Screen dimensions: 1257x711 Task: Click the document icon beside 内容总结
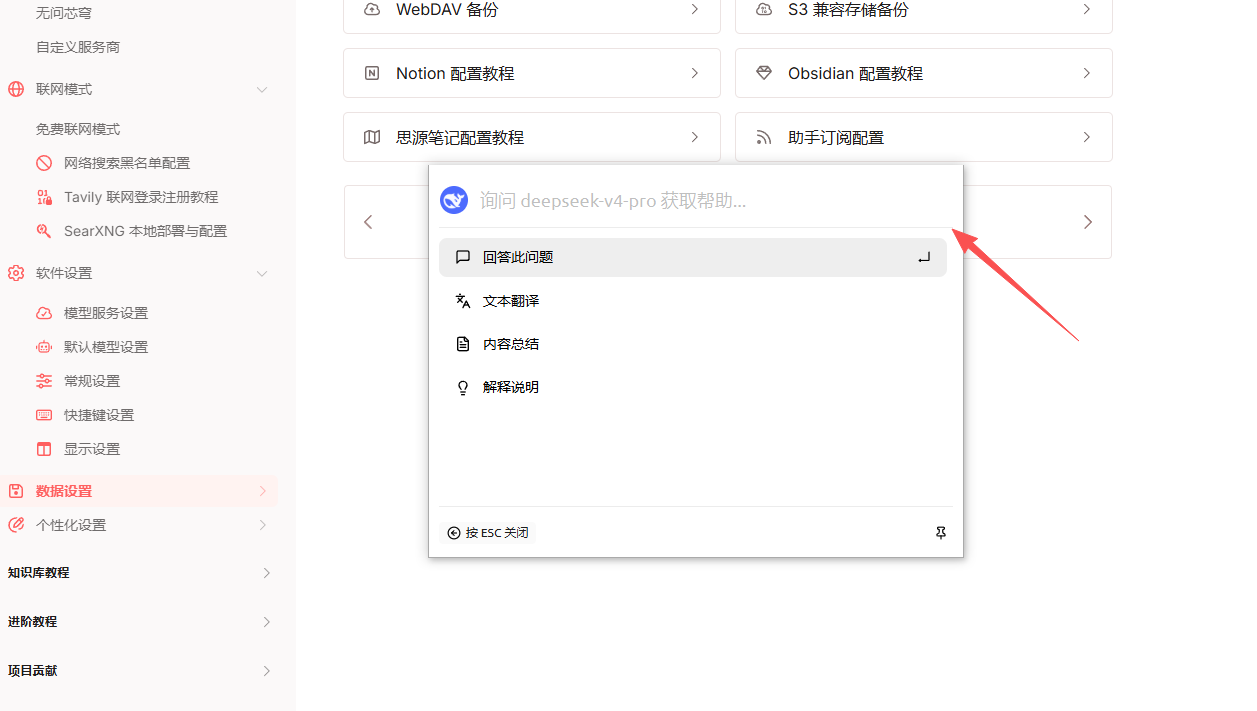pyautogui.click(x=463, y=344)
